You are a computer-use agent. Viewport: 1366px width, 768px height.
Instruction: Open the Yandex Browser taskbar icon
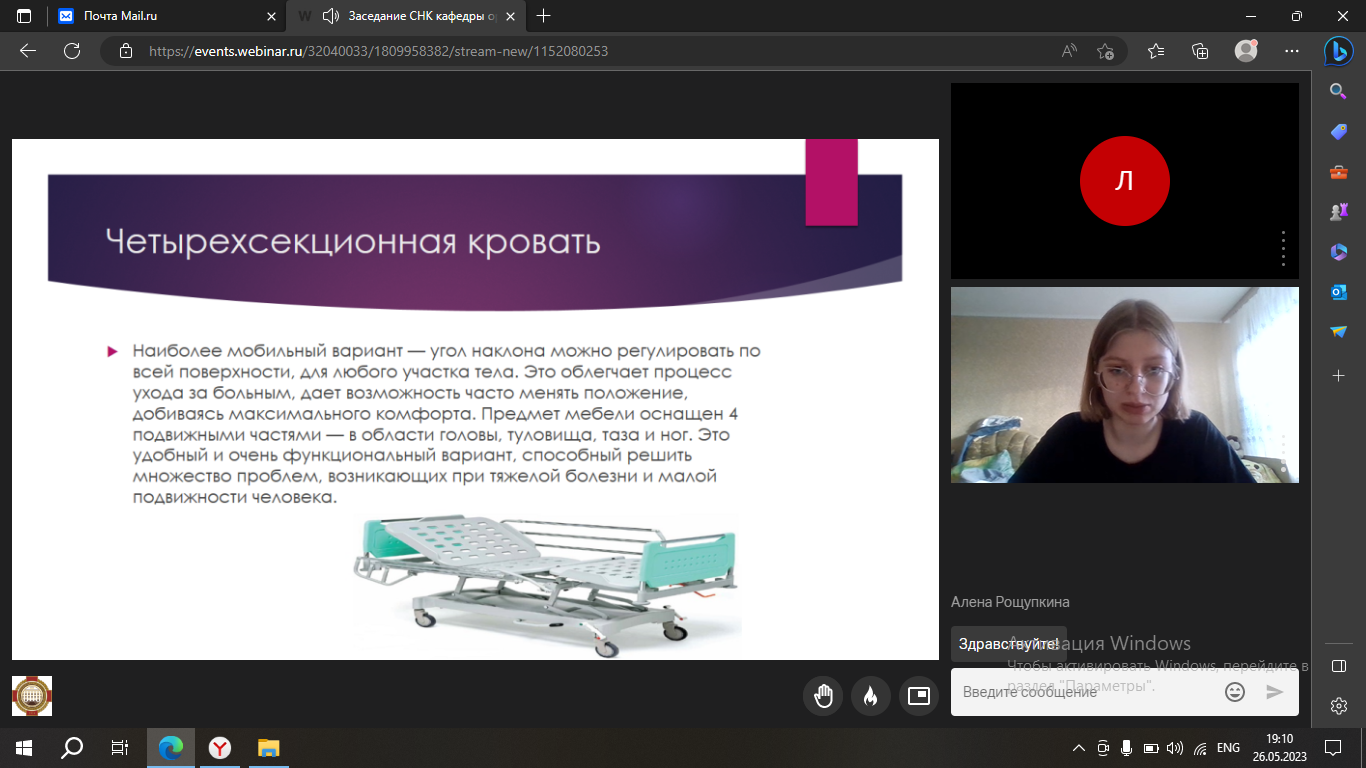pos(219,747)
